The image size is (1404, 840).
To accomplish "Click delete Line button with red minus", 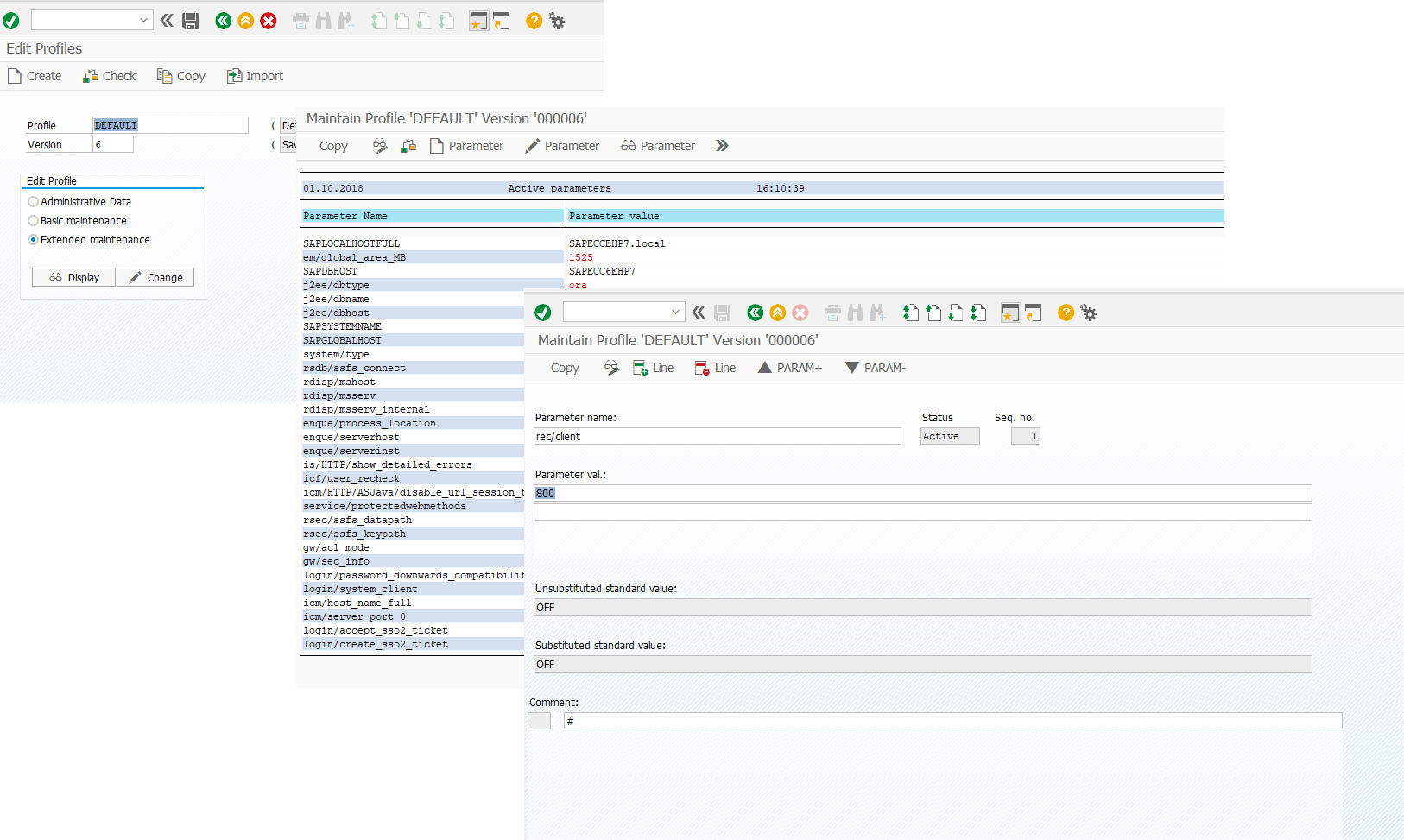I will [x=716, y=368].
